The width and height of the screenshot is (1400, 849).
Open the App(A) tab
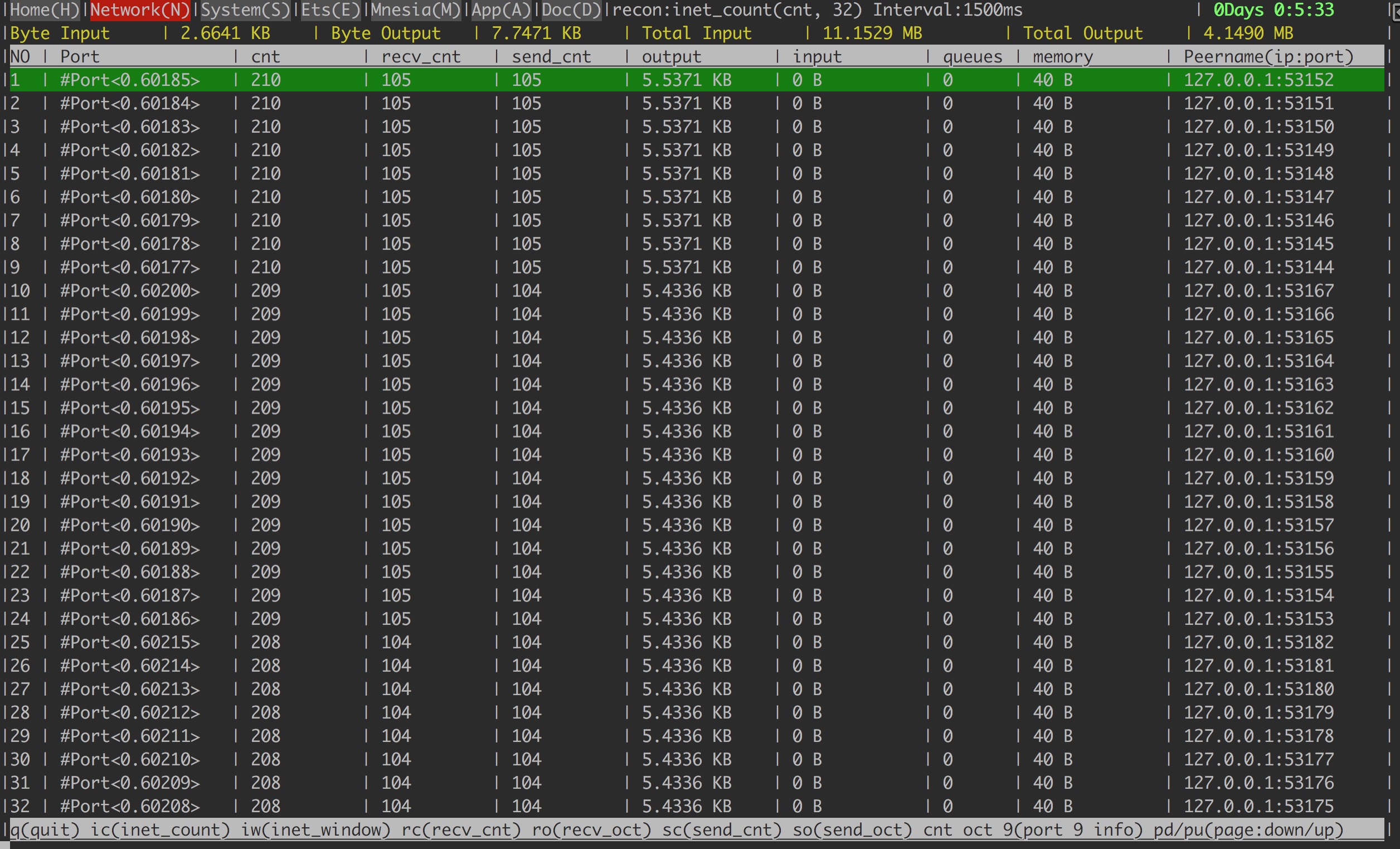[500, 9]
